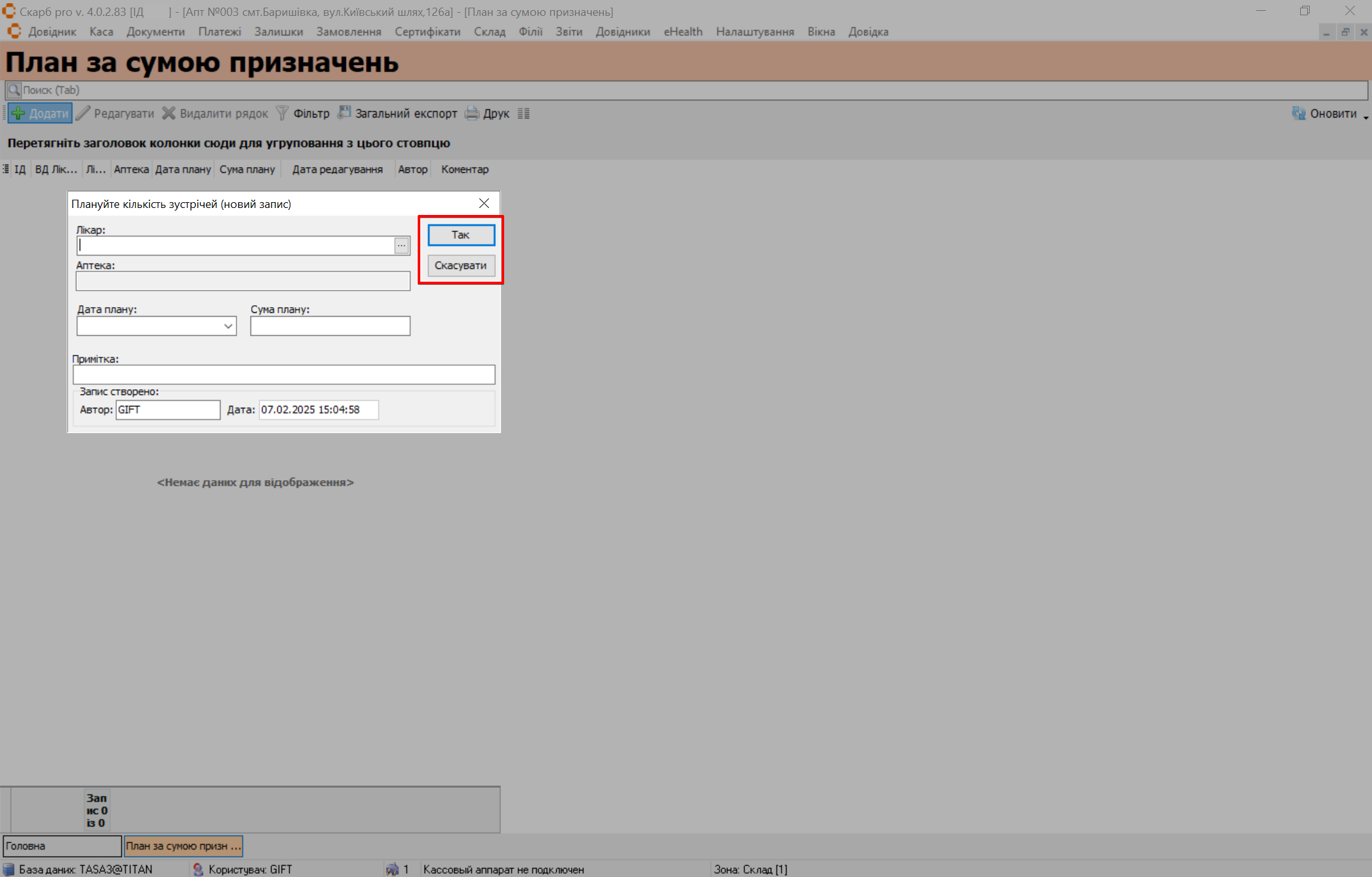Open the Лікар lookup ellipsis button

click(x=401, y=245)
